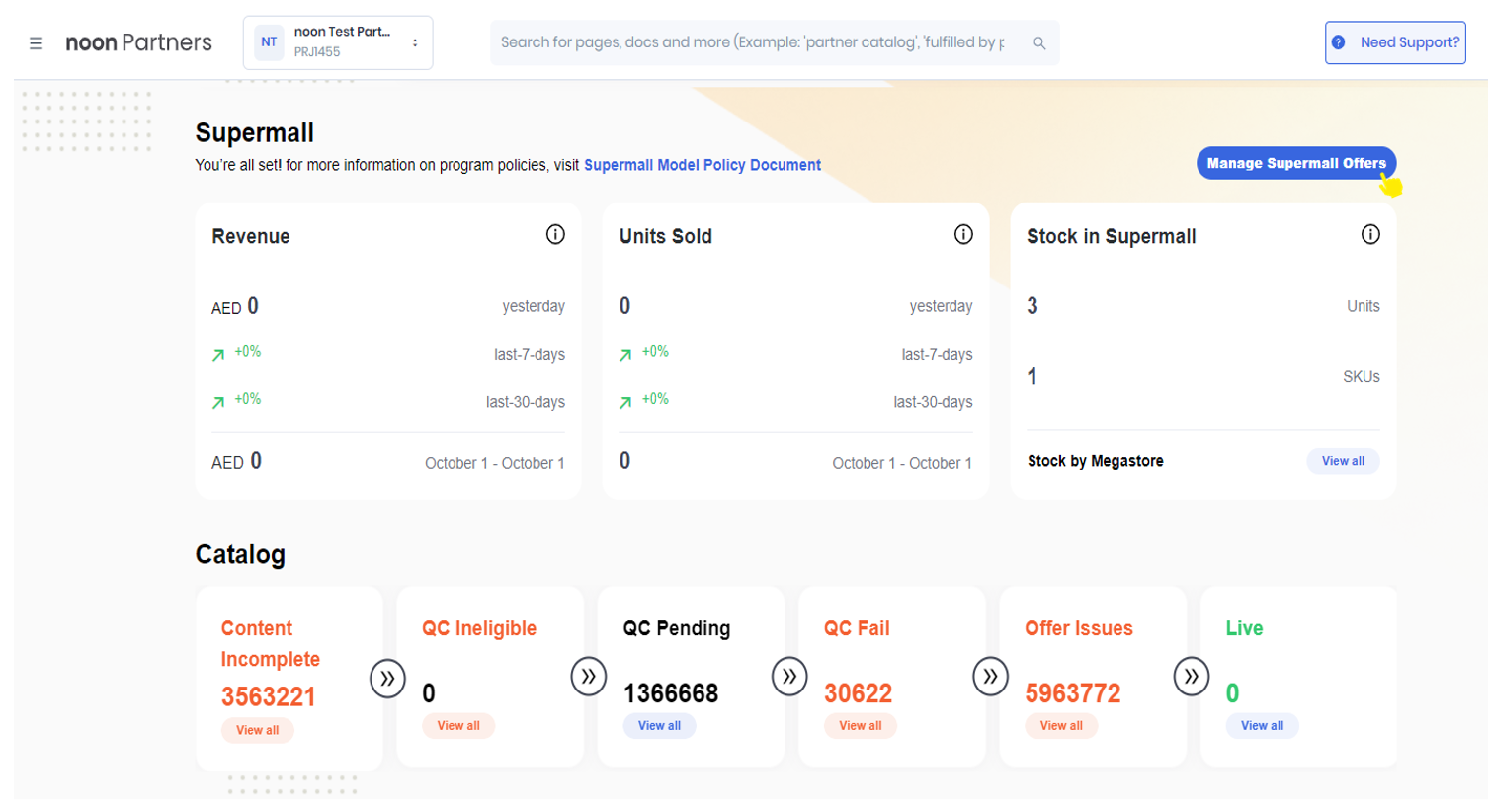
Task: Click View all under QC Ineligible
Action: pyautogui.click(x=458, y=725)
